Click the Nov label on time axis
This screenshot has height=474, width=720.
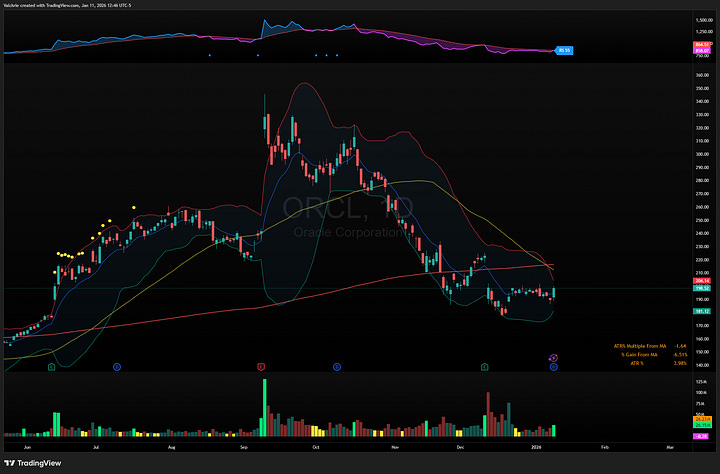pyautogui.click(x=395, y=447)
